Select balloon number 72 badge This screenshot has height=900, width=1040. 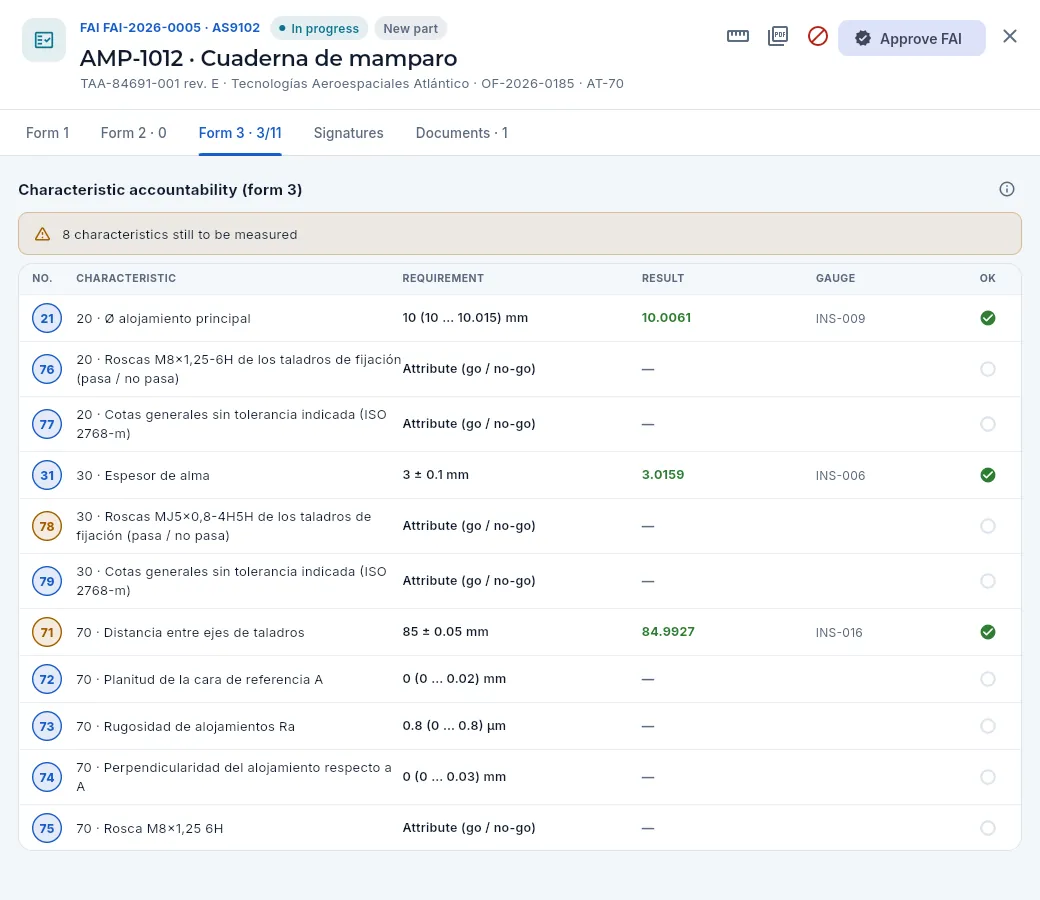click(47, 680)
